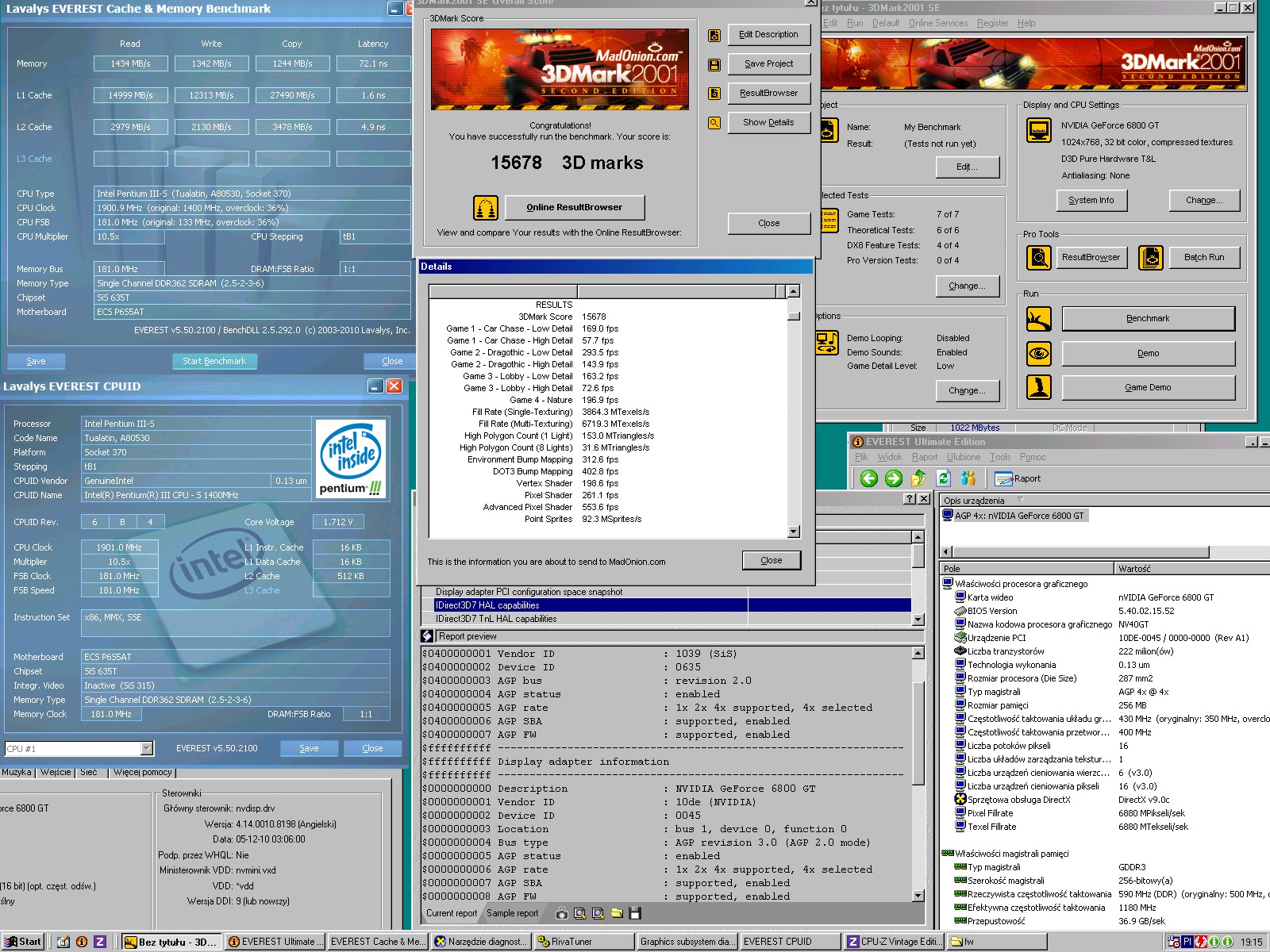The width and height of the screenshot is (1270, 952).
Task: Click Close button in Details dialog
Action: [x=772, y=561]
